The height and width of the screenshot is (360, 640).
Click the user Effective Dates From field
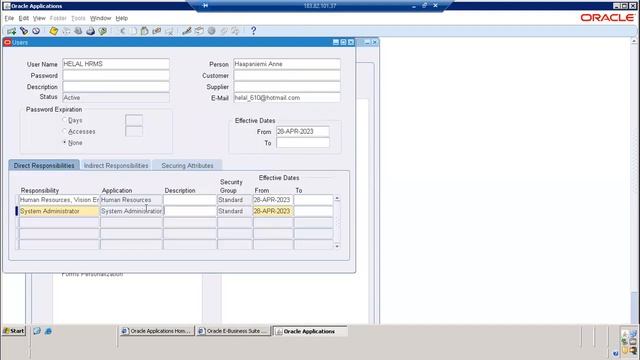pyautogui.click(x=302, y=131)
